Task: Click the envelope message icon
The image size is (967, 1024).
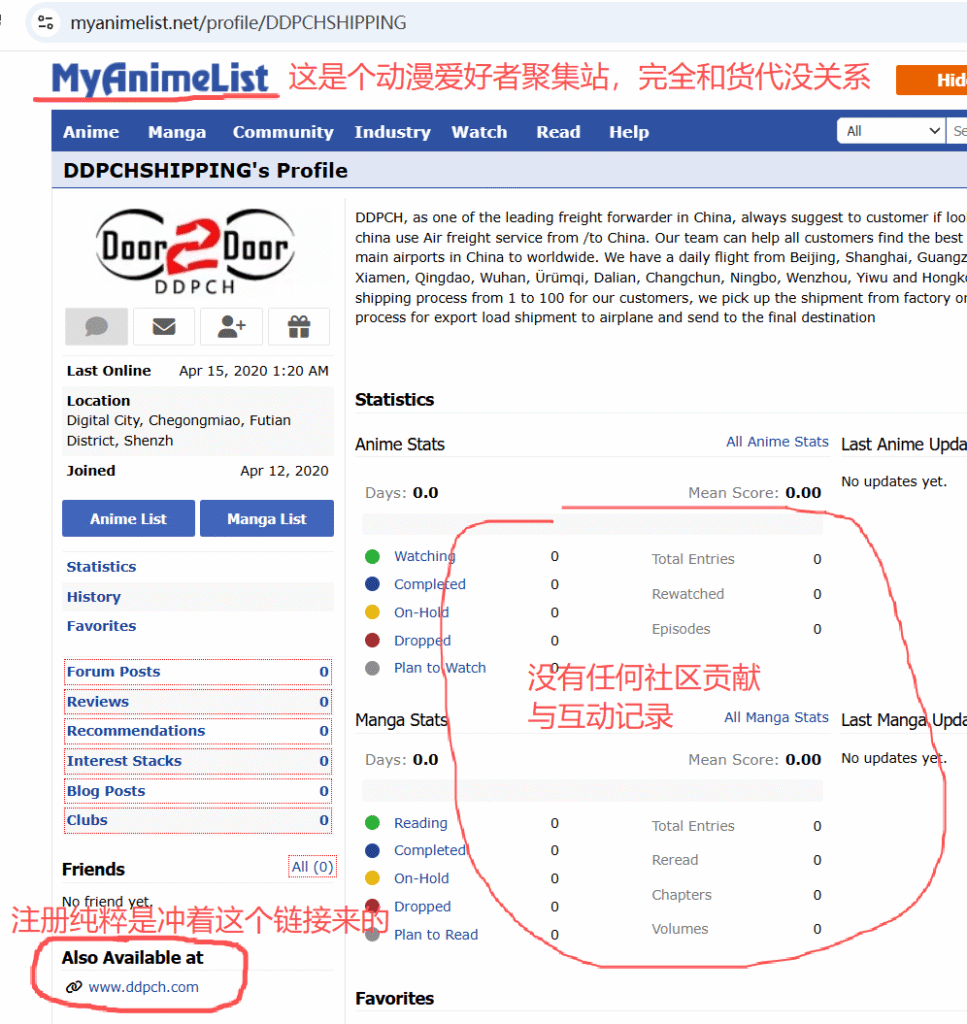Action: 164,327
